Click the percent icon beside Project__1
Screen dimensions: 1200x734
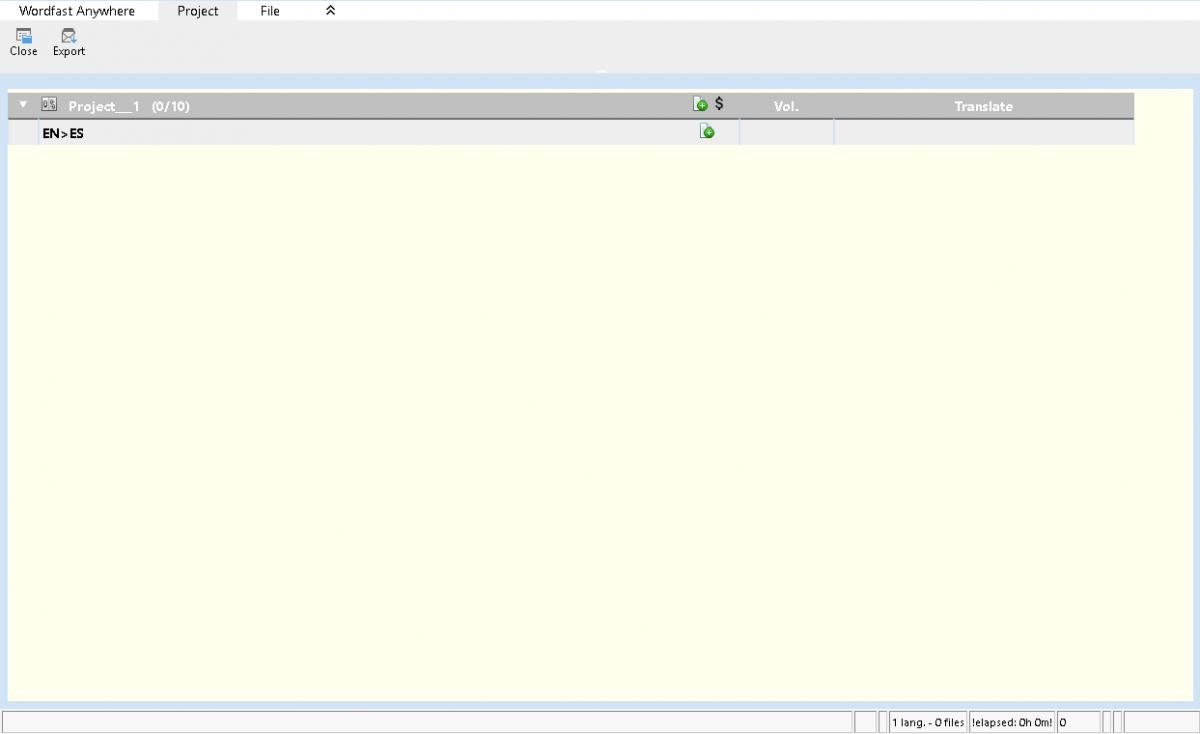(x=49, y=105)
